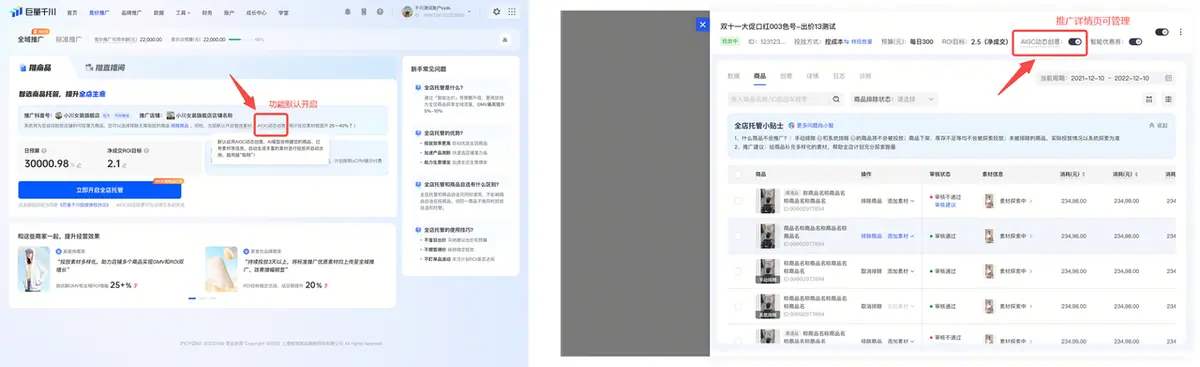
Task: Open 首页 in top navigation
Action: tap(72, 12)
